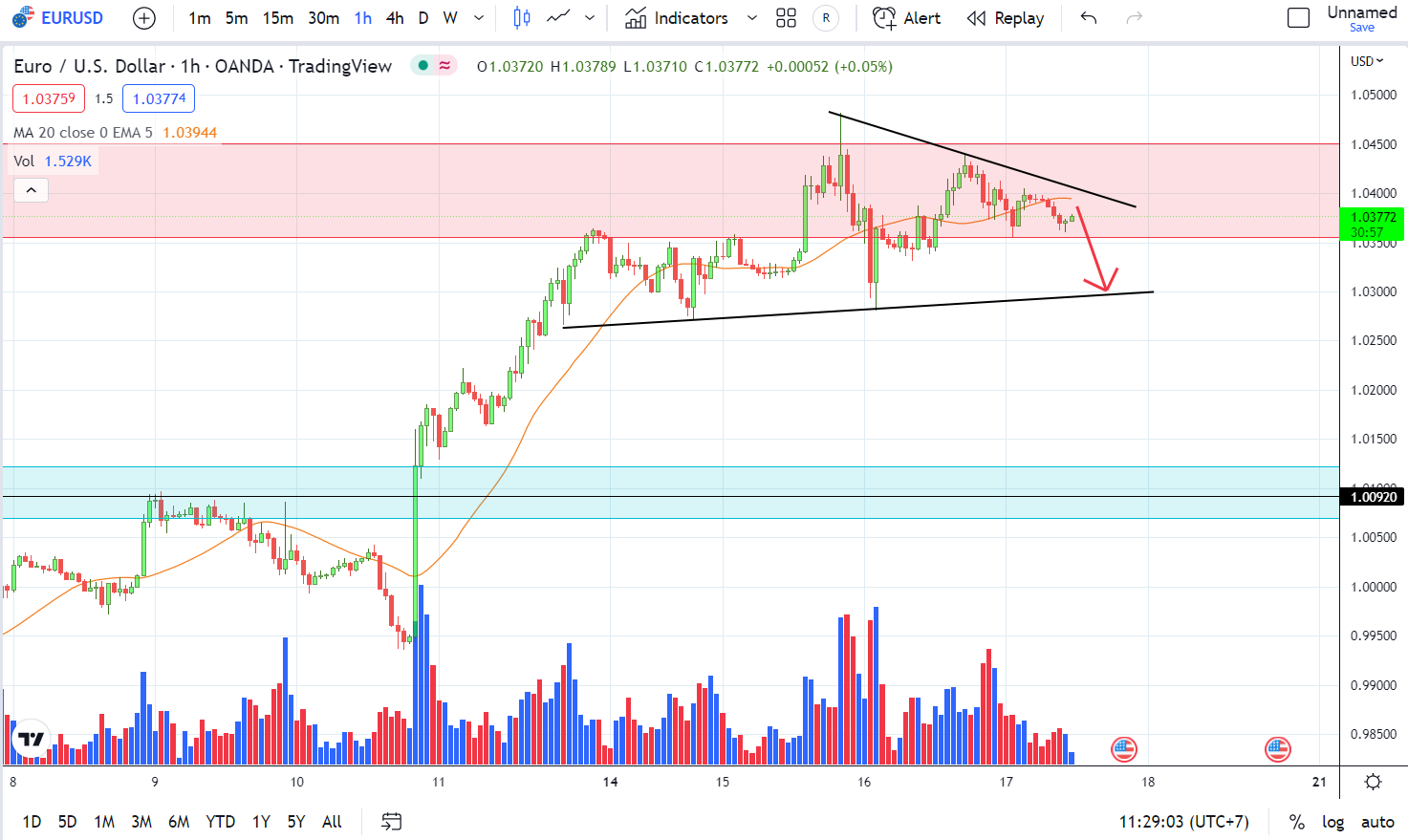Expand the timeframe interval dropdown

(479, 17)
